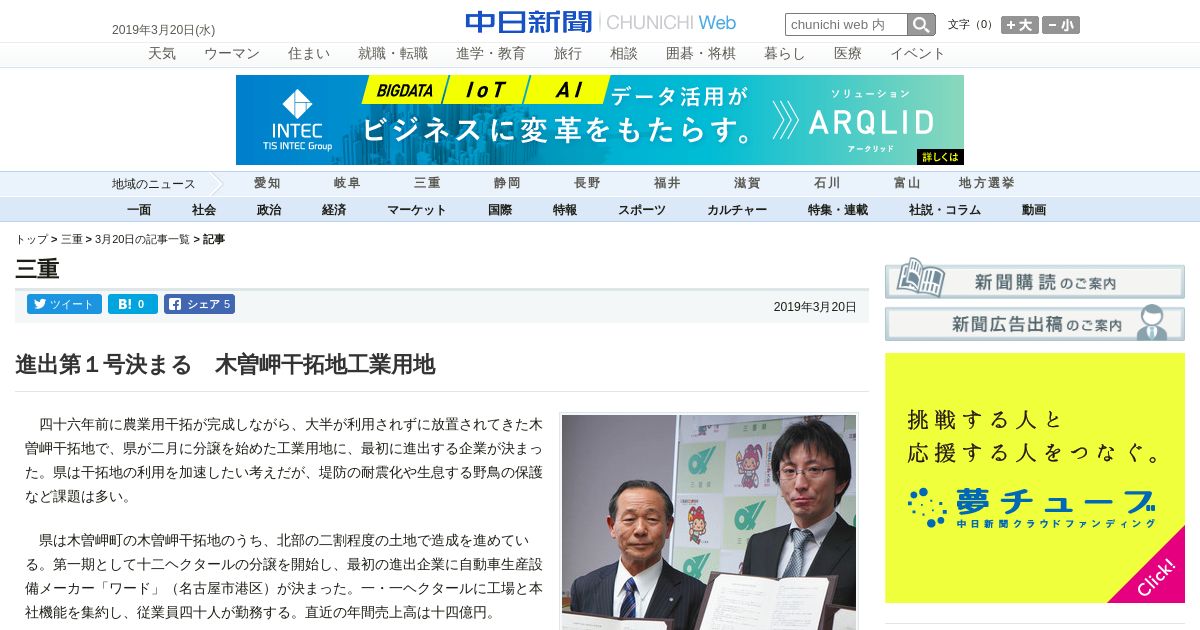Open イベント section
Image resolution: width=1200 pixels, height=630 pixels.
click(x=918, y=54)
